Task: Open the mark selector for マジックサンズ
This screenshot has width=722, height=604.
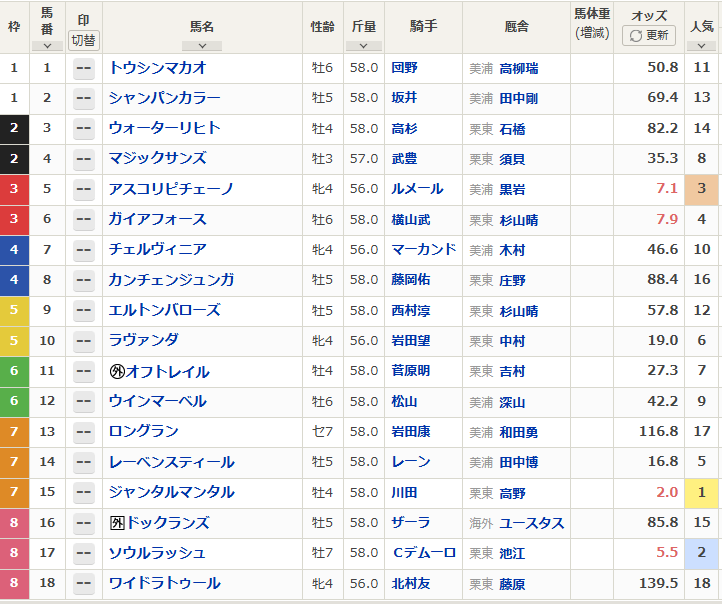Action: (x=84, y=159)
